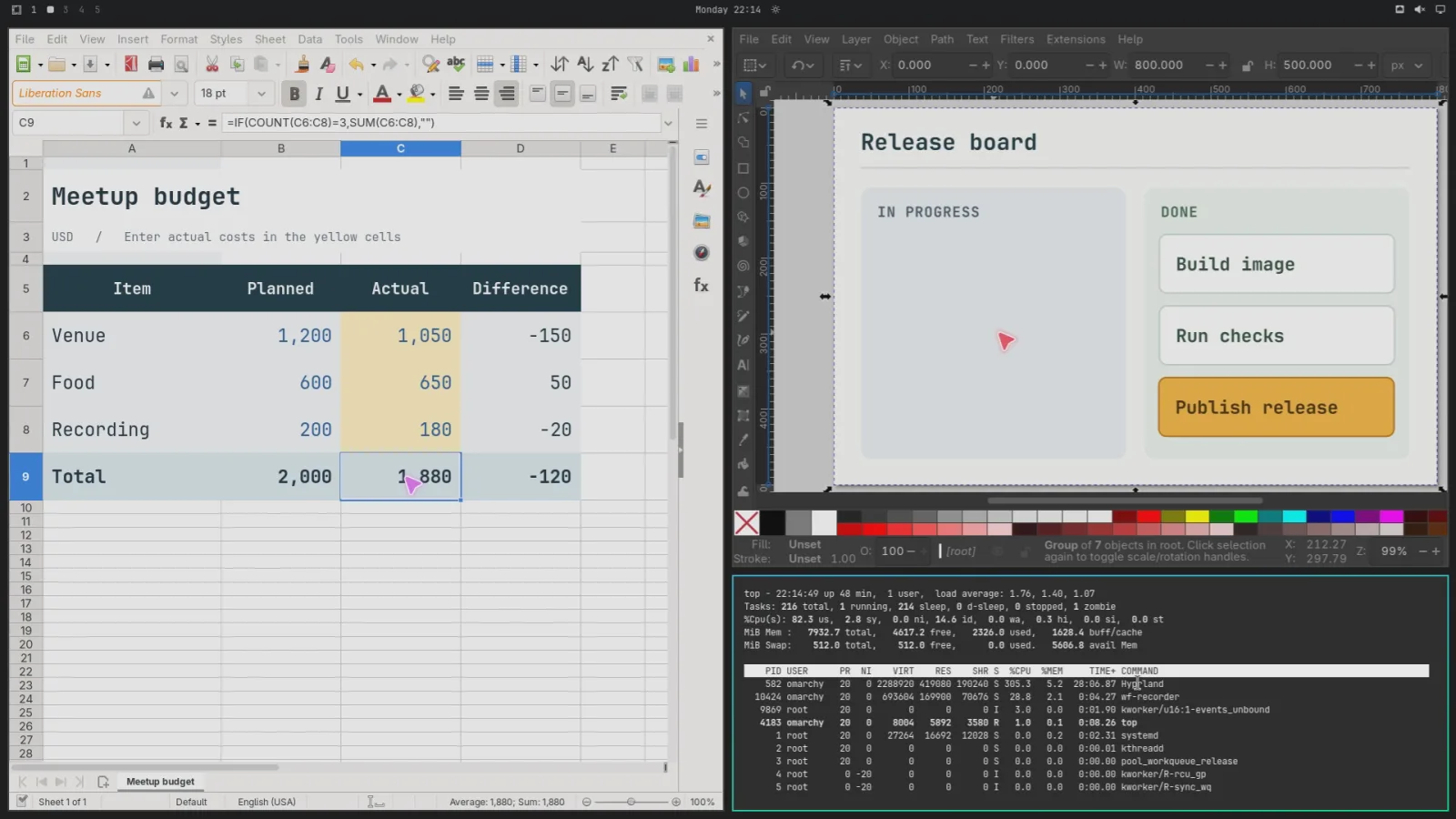Toggle Italic formatting in Calc
The height and width of the screenshot is (819, 1456).
click(x=318, y=93)
